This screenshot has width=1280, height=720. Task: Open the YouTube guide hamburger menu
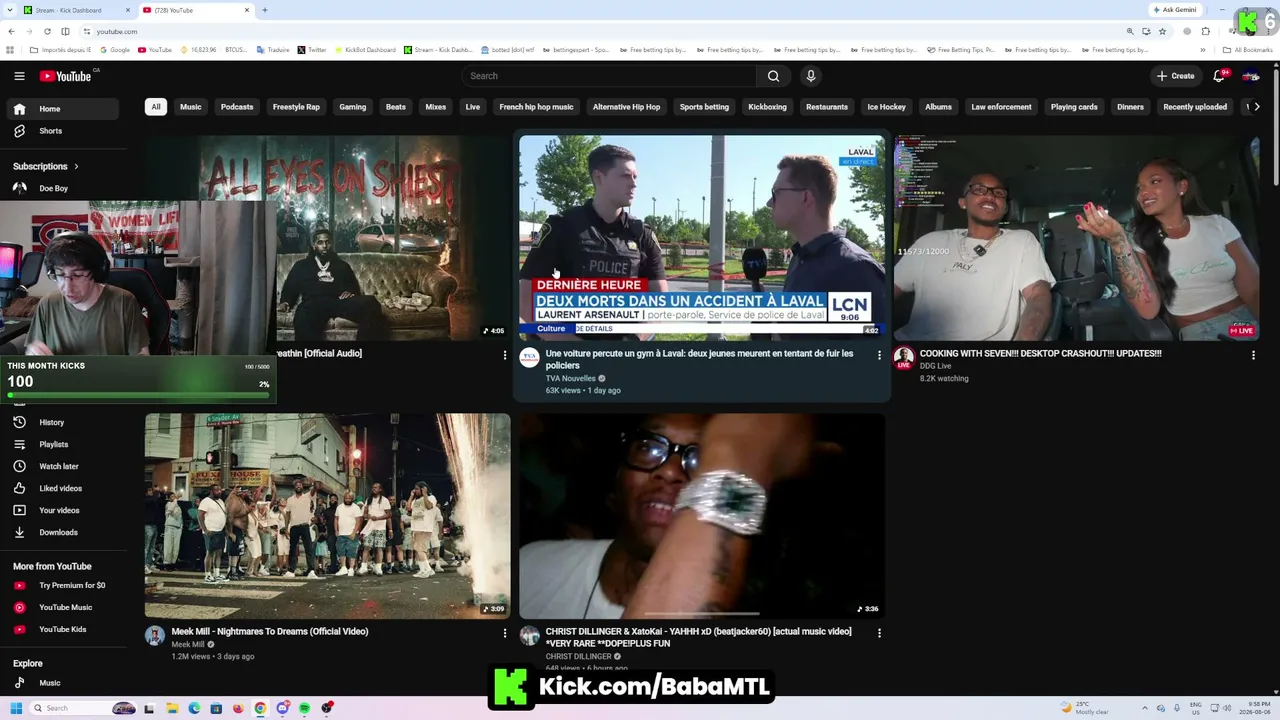(x=19, y=76)
